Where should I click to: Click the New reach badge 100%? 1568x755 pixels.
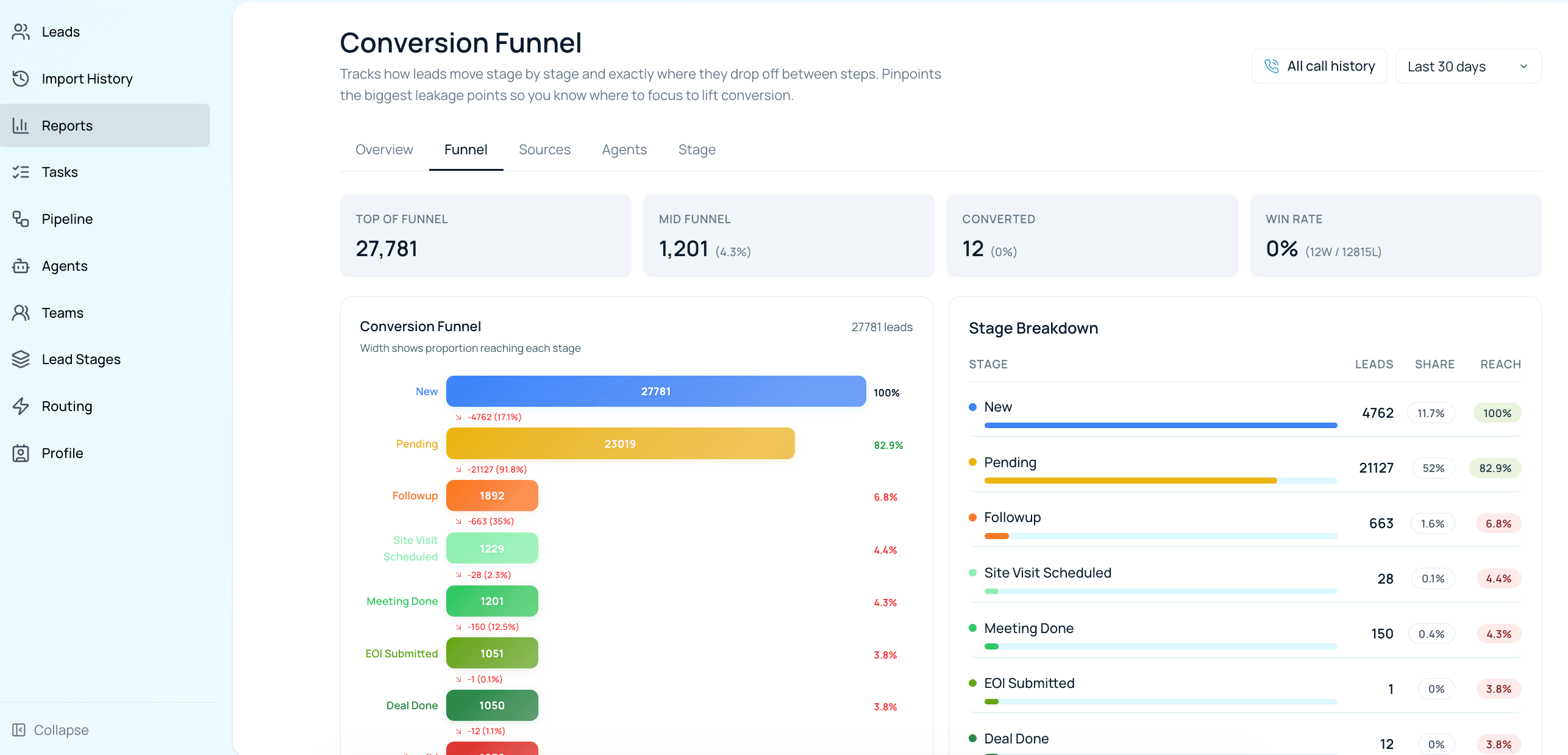1497,413
